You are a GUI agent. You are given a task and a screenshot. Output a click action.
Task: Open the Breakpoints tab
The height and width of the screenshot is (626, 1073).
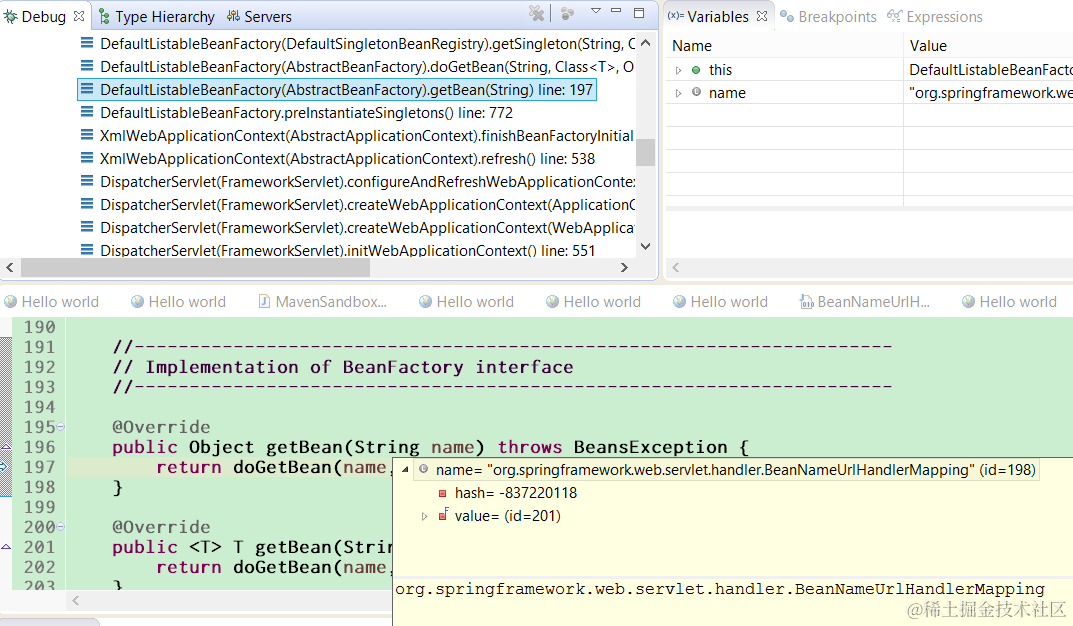(x=829, y=16)
